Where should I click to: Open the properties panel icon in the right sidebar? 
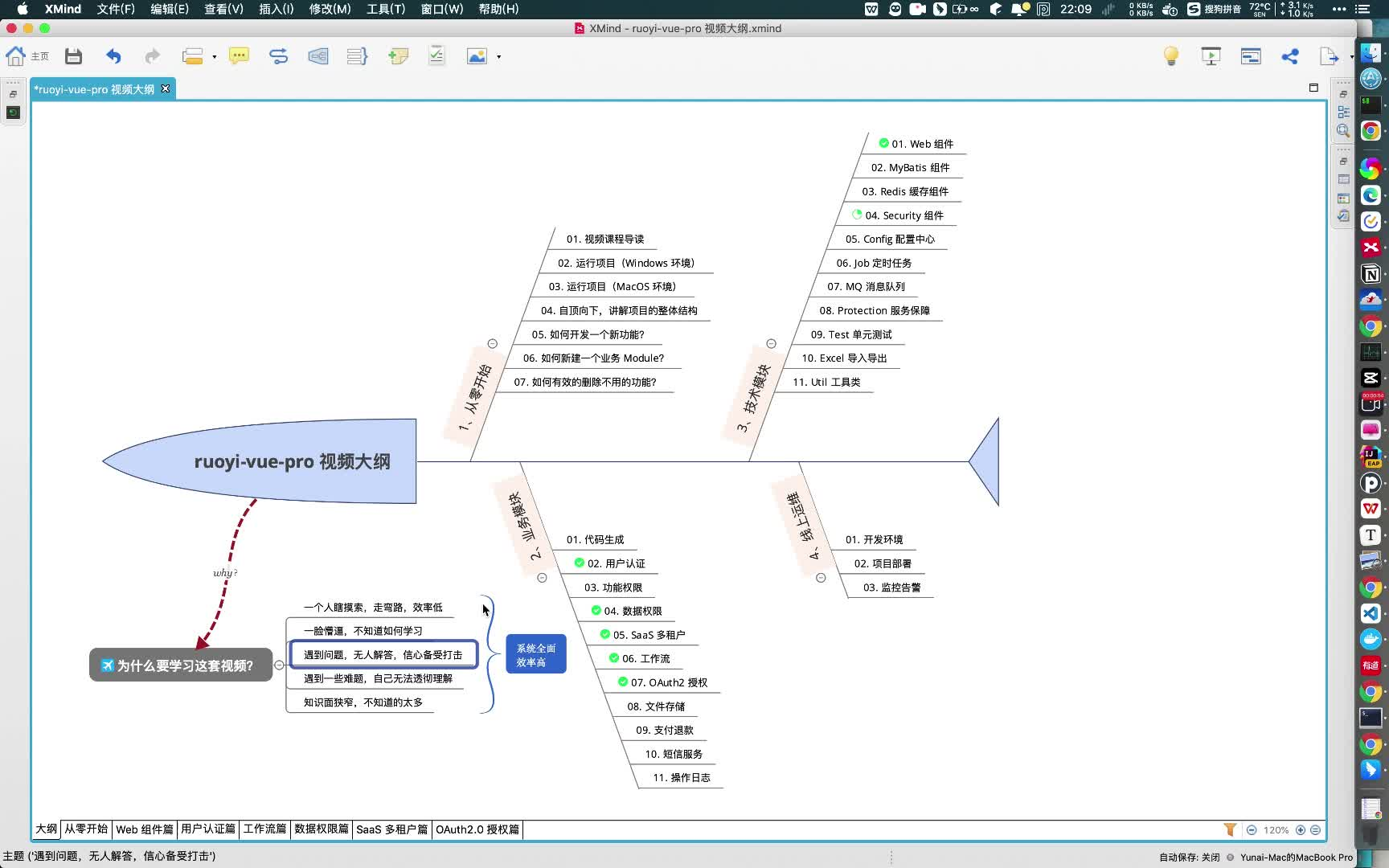(1343, 180)
